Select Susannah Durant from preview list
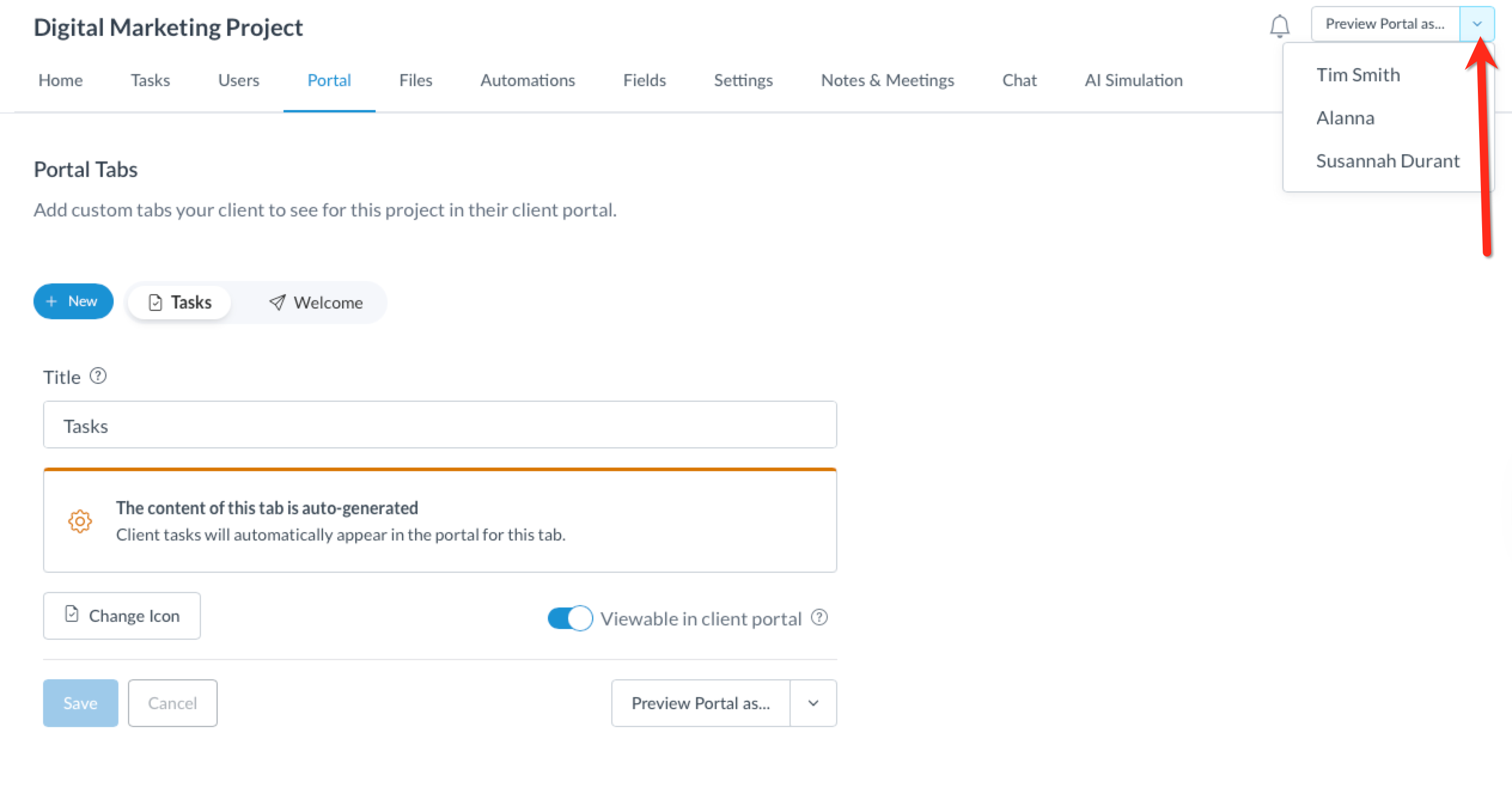Screen dimensions: 1512x806 tap(1388, 161)
